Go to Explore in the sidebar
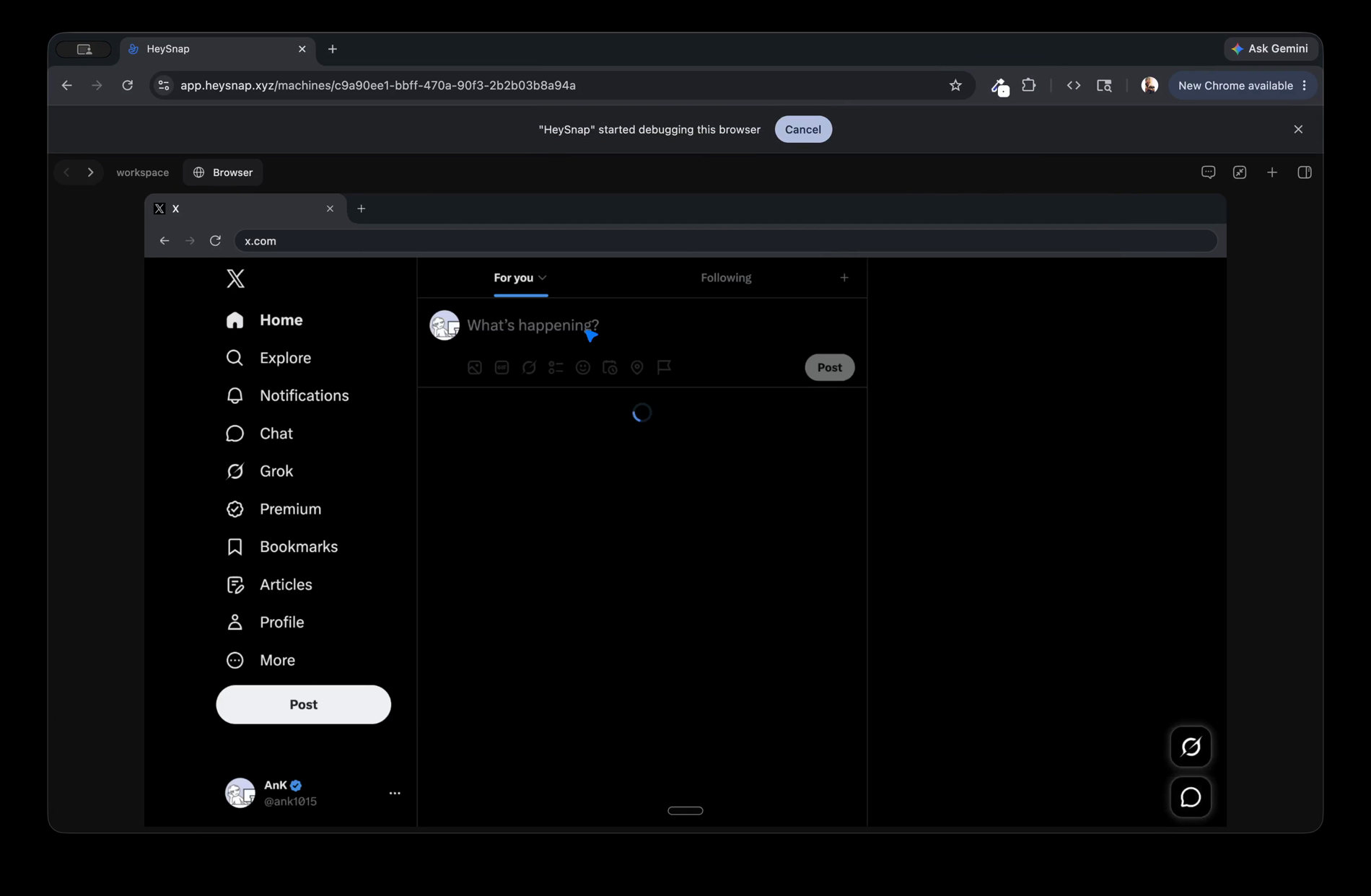Image resolution: width=1371 pixels, height=896 pixels. 268,358
